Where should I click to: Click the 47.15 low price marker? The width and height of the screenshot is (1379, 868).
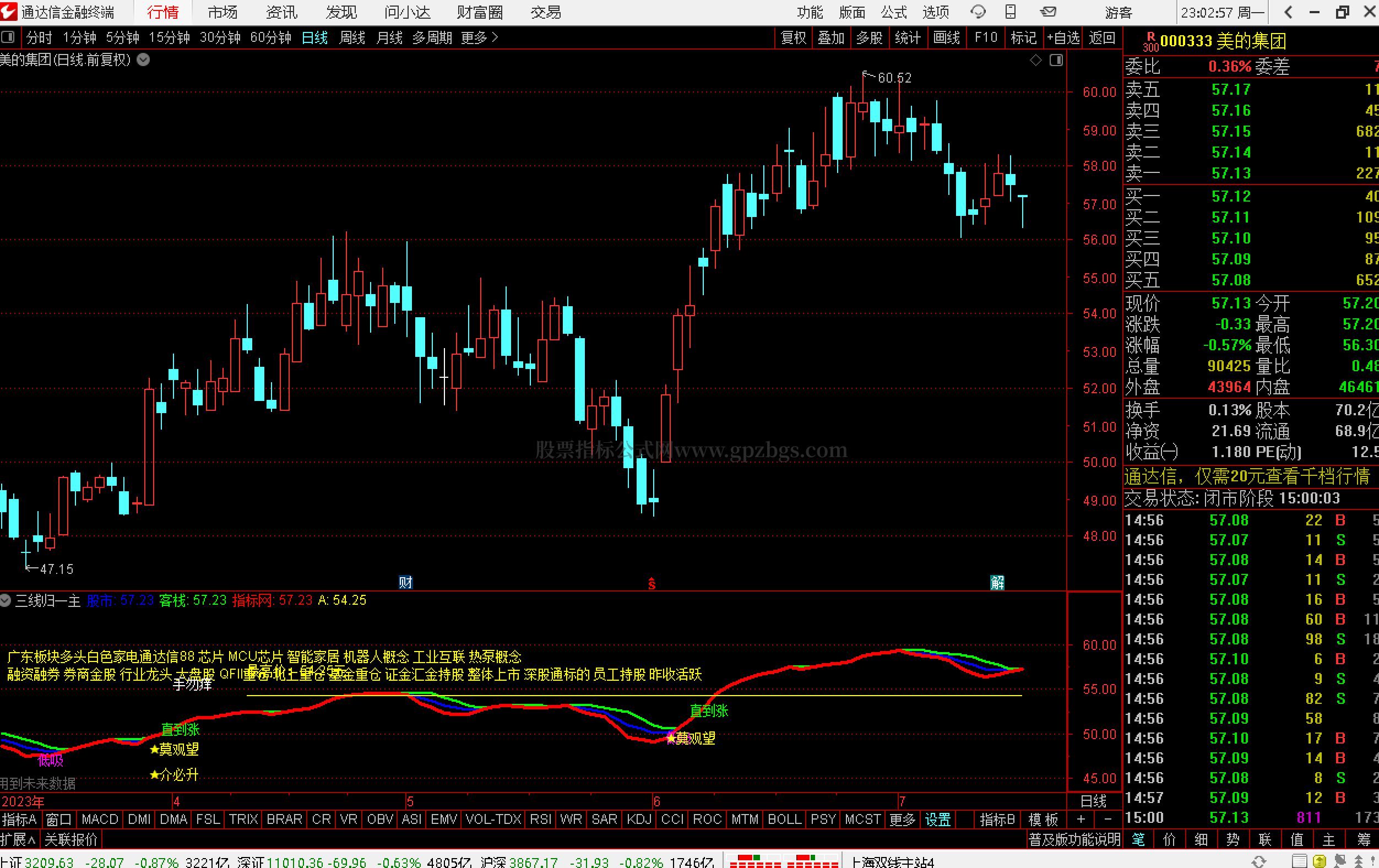(x=56, y=568)
